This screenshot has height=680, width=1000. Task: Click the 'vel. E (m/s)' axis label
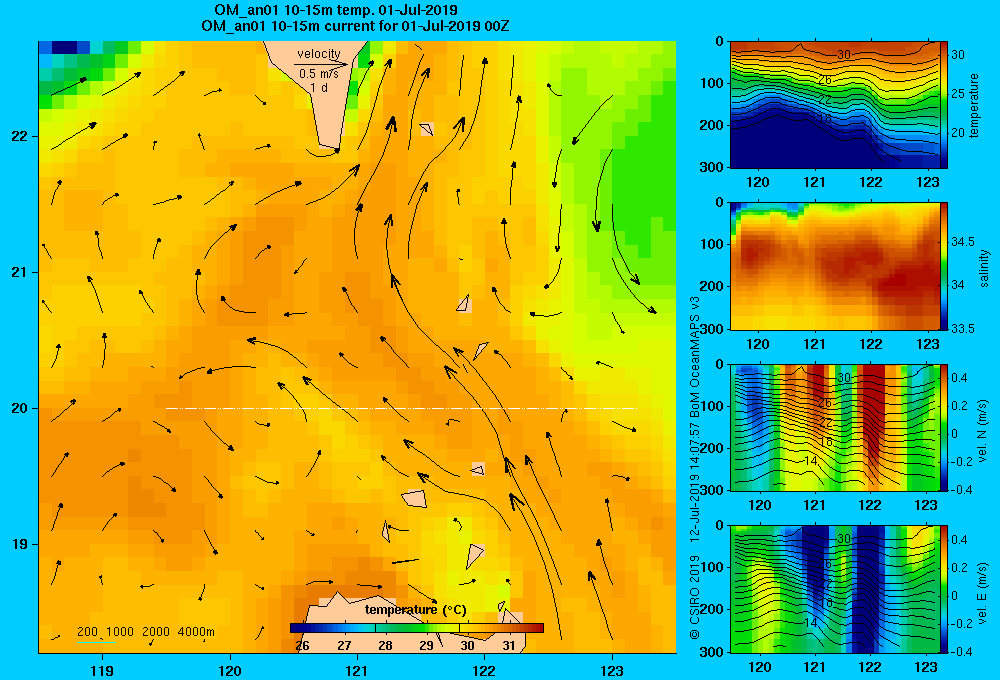click(x=983, y=593)
